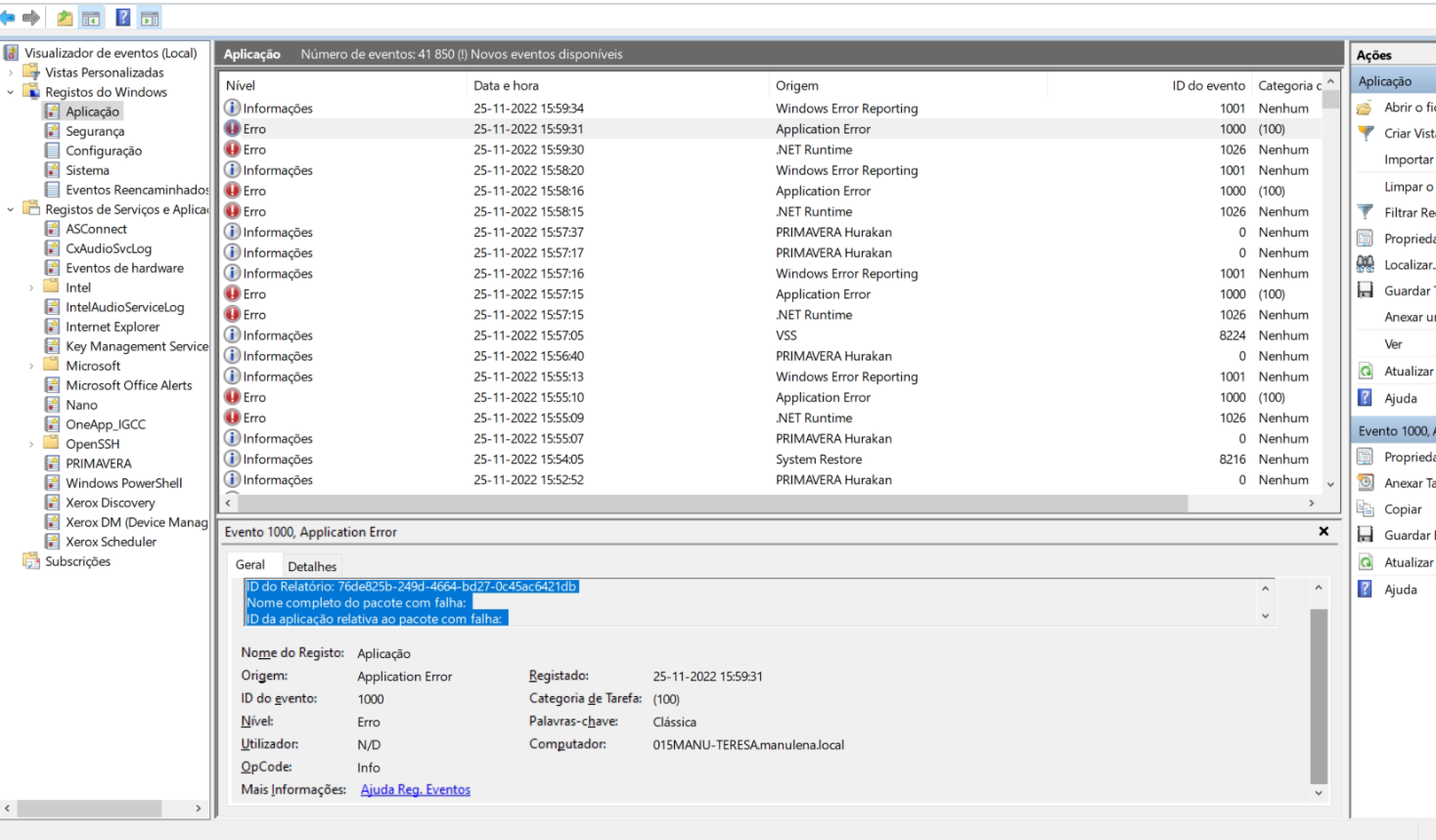Open the Abrir ficheiro folder icon action

(1366, 108)
